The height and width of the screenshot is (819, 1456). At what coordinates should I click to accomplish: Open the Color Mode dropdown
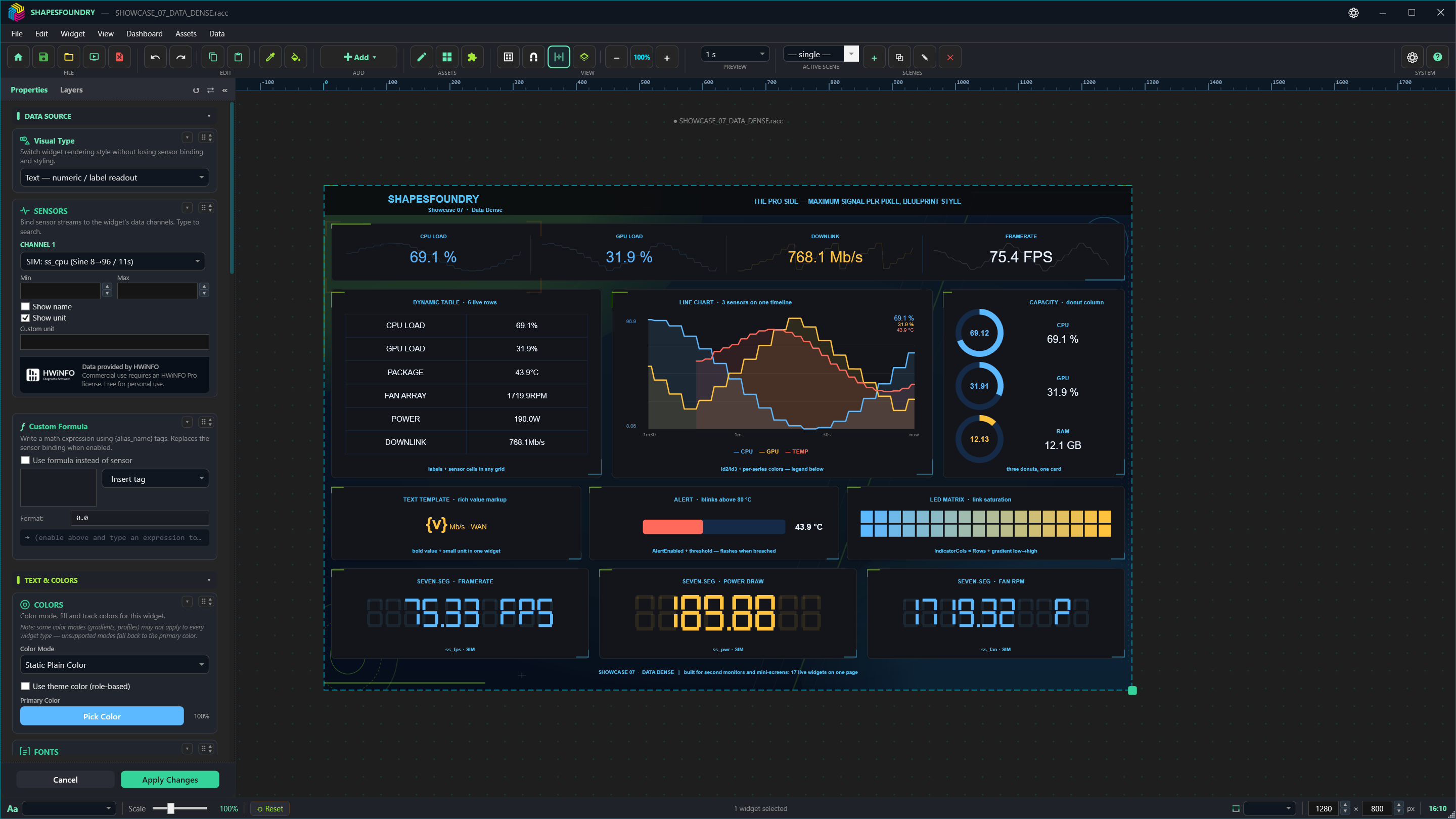tap(114, 665)
